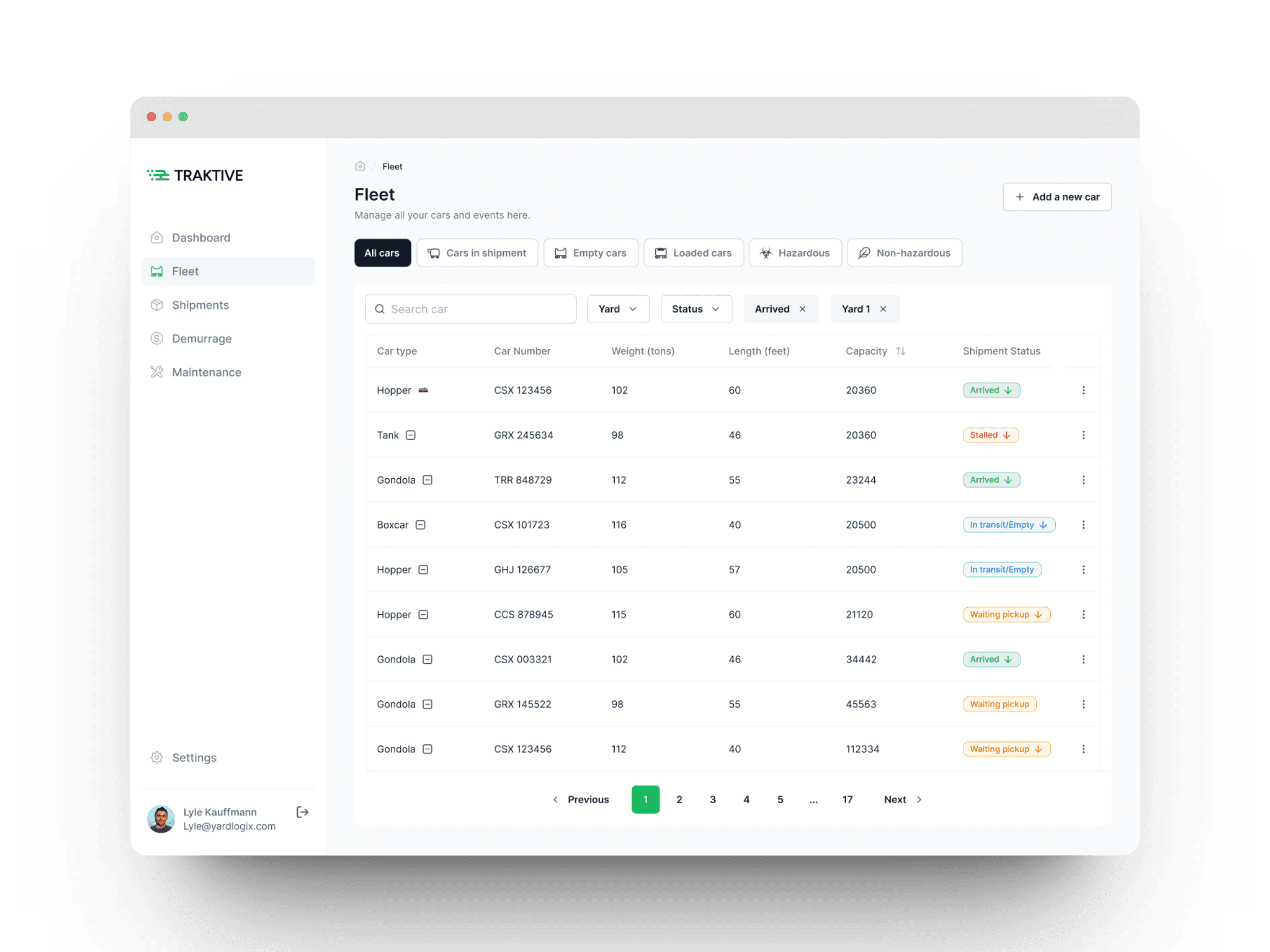
Task: Select the Cars in shipment tab
Action: (x=477, y=253)
